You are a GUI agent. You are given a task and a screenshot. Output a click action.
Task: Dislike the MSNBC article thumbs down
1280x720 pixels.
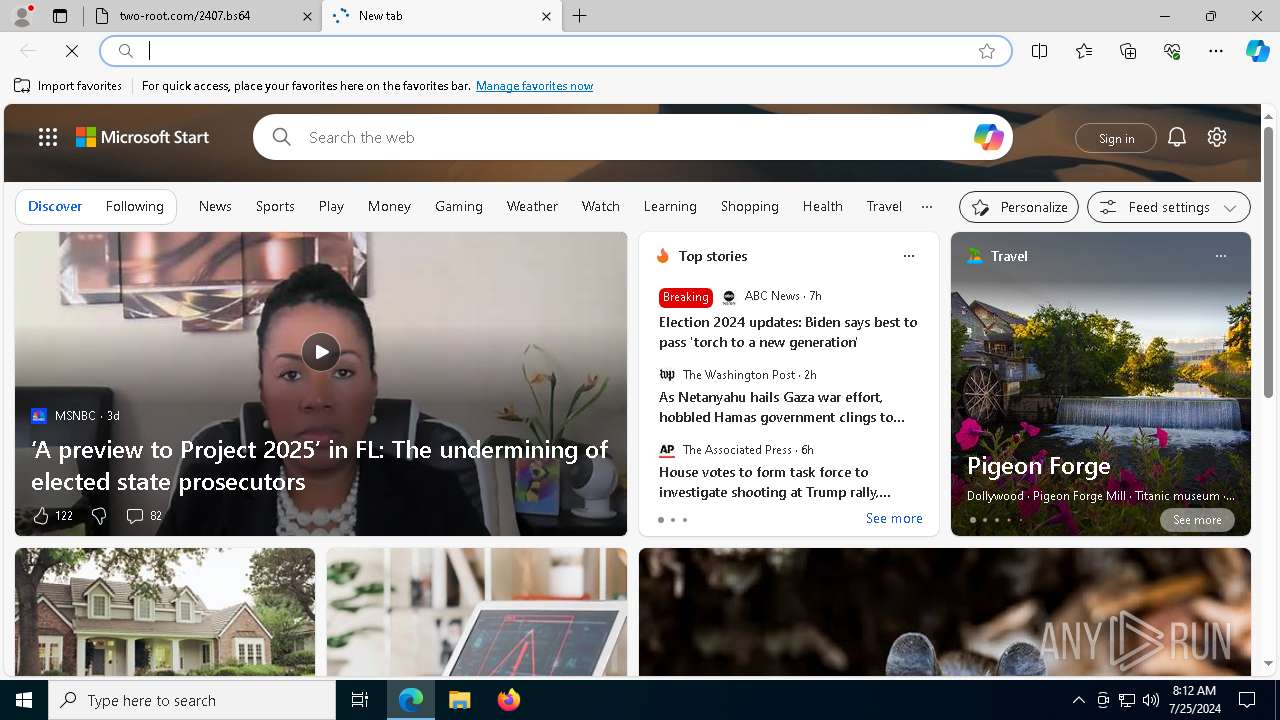[98, 516]
